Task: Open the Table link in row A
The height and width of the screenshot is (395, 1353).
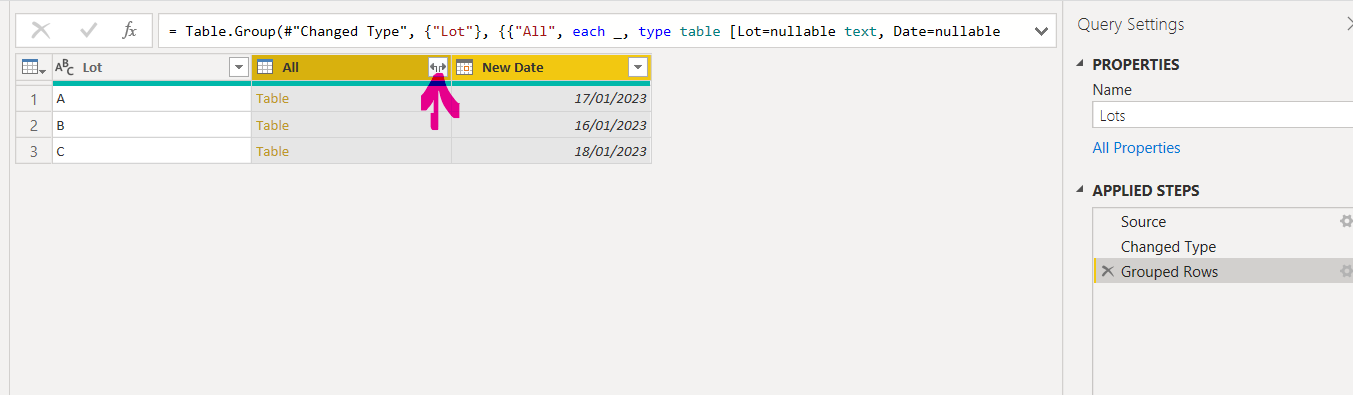Action: point(272,99)
